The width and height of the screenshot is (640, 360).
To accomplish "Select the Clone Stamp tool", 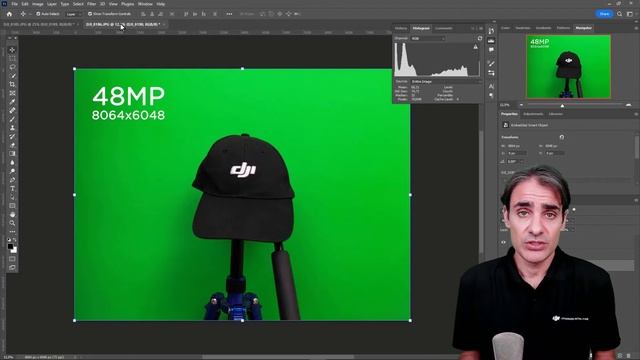I will coord(12,128).
